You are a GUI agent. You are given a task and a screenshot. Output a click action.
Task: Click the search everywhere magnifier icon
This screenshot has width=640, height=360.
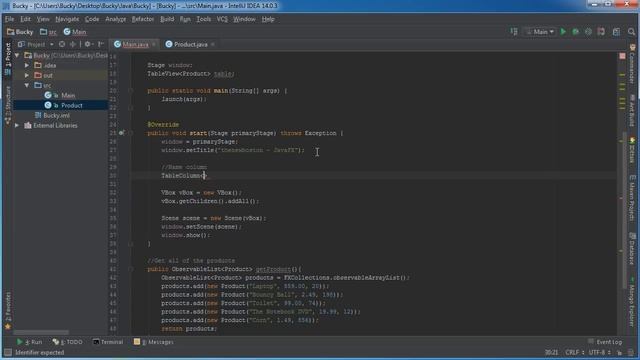[x=631, y=31]
